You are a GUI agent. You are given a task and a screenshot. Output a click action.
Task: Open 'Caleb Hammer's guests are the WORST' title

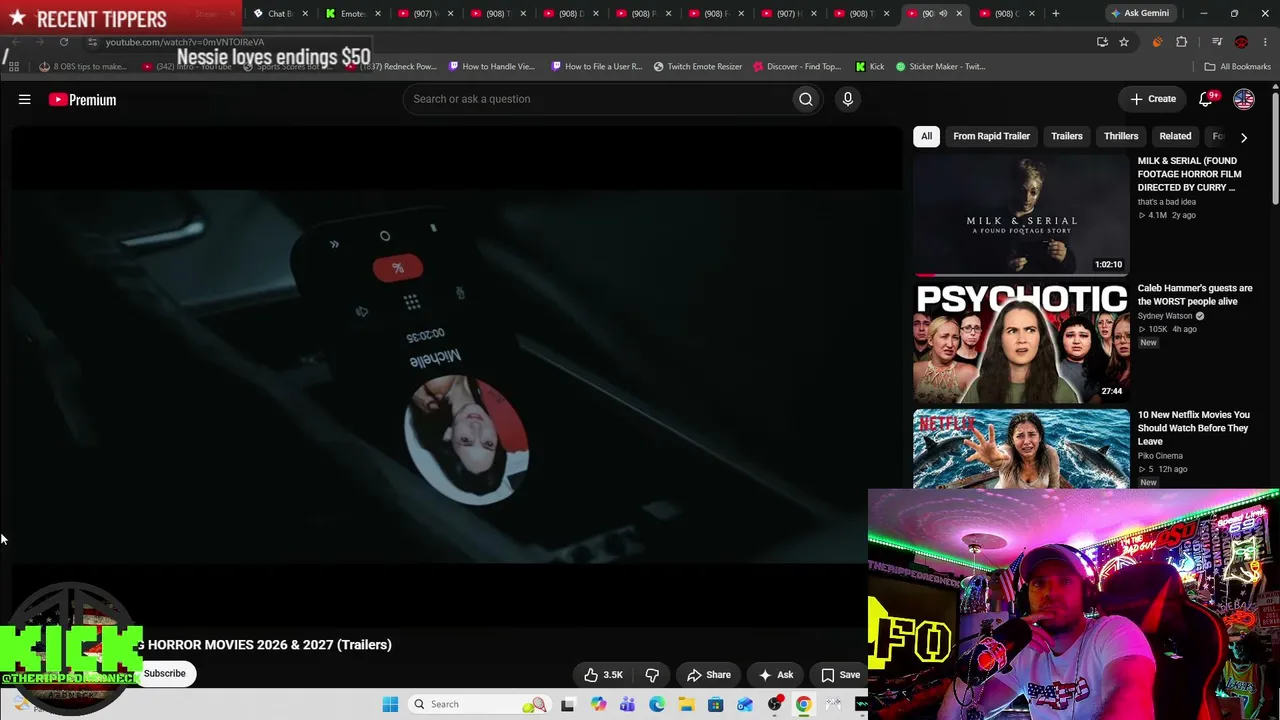click(x=1195, y=295)
